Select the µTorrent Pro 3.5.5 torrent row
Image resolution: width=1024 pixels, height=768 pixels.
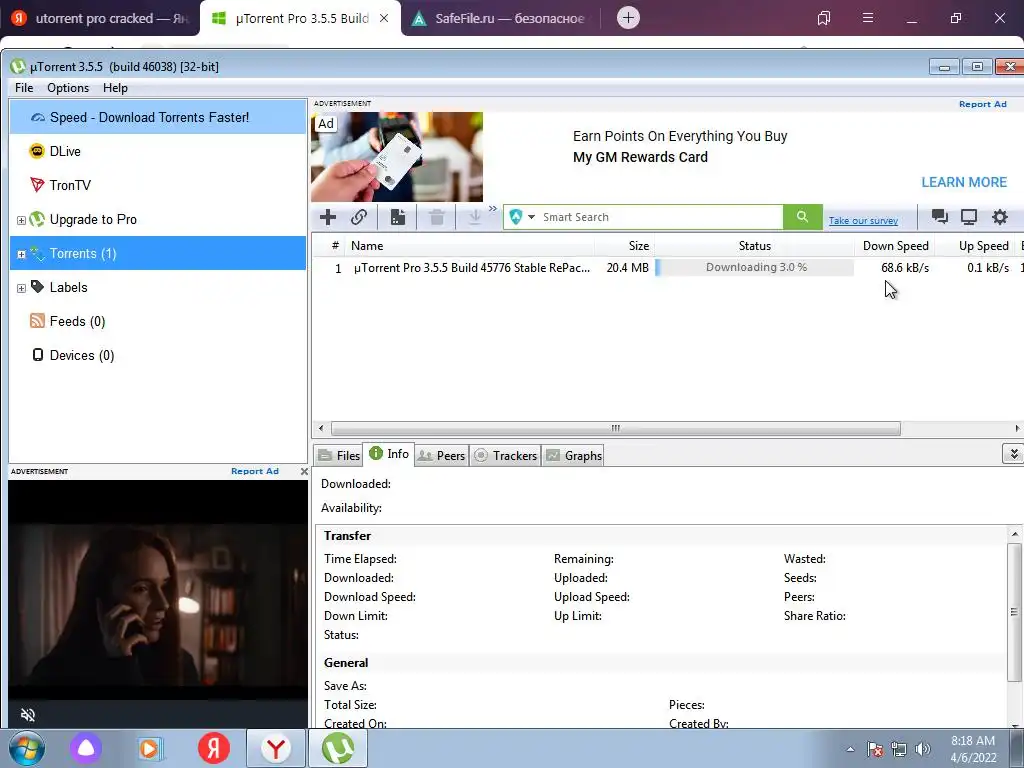tap(667, 268)
